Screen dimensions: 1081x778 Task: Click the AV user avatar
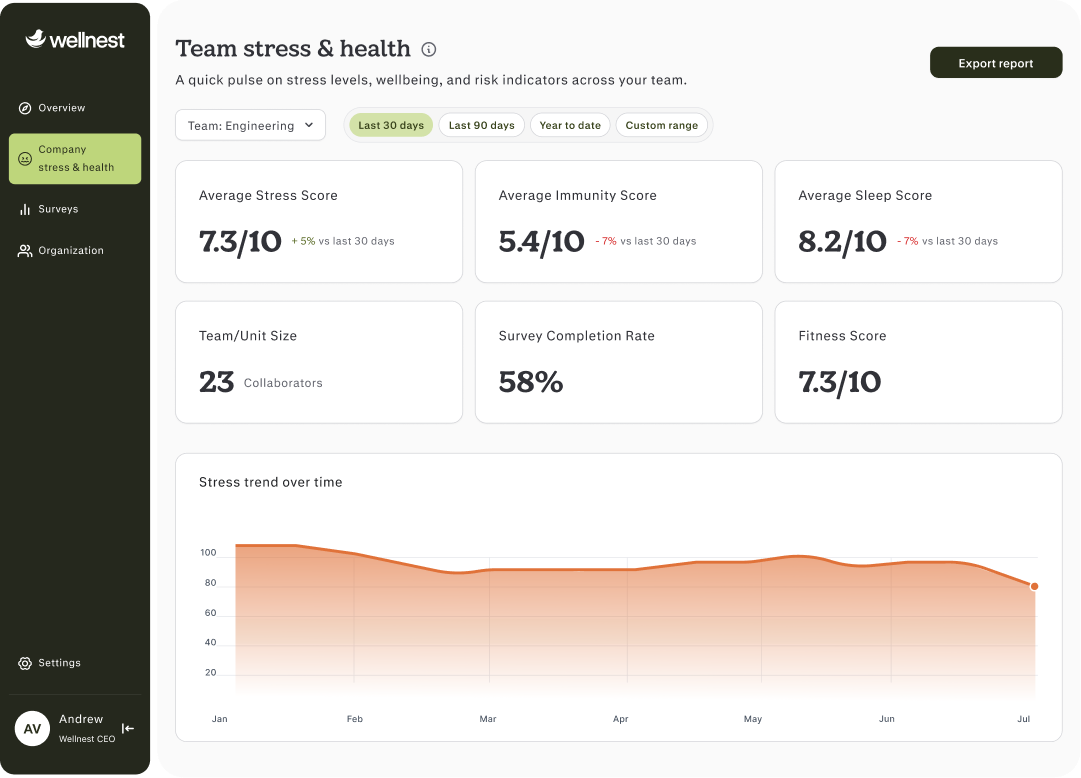(x=32, y=728)
